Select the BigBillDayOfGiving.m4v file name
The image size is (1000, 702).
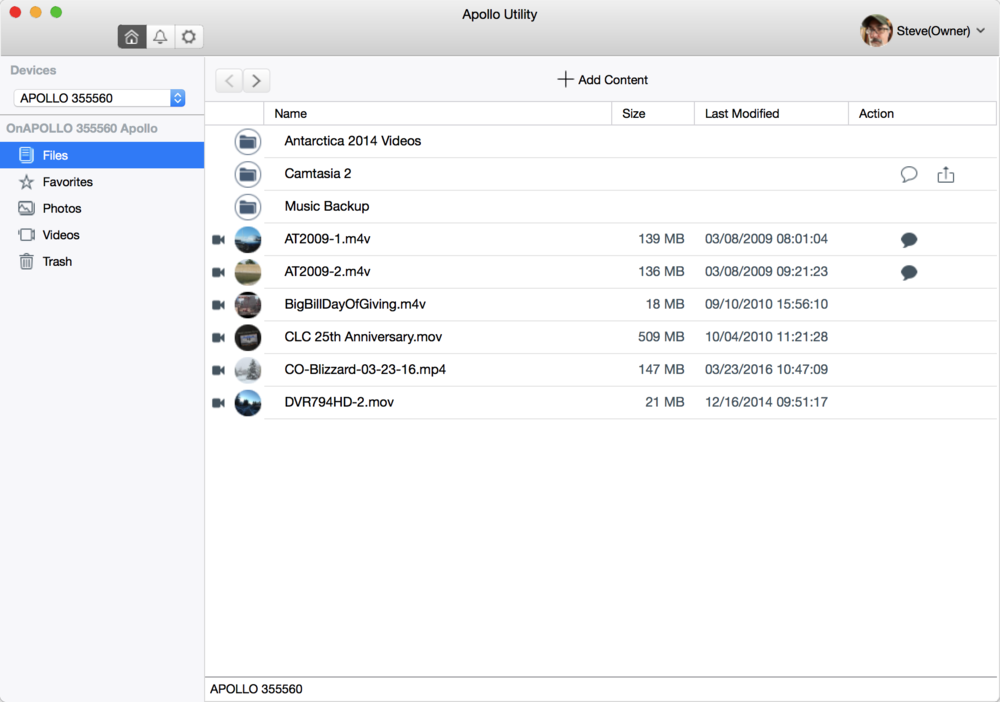coord(355,304)
